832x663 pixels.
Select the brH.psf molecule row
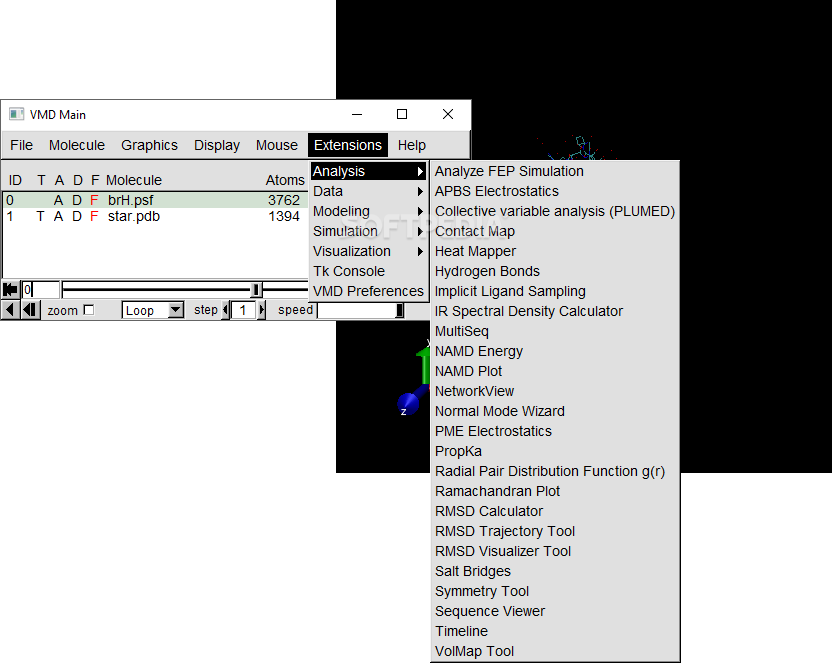click(155, 200)
